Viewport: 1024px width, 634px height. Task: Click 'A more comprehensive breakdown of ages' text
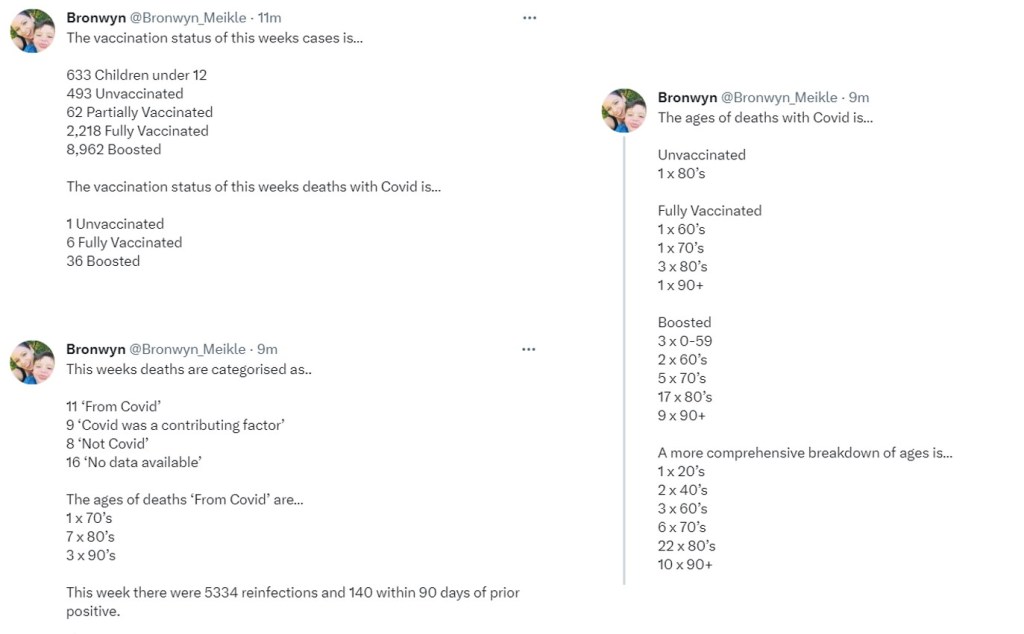[804, 453]
